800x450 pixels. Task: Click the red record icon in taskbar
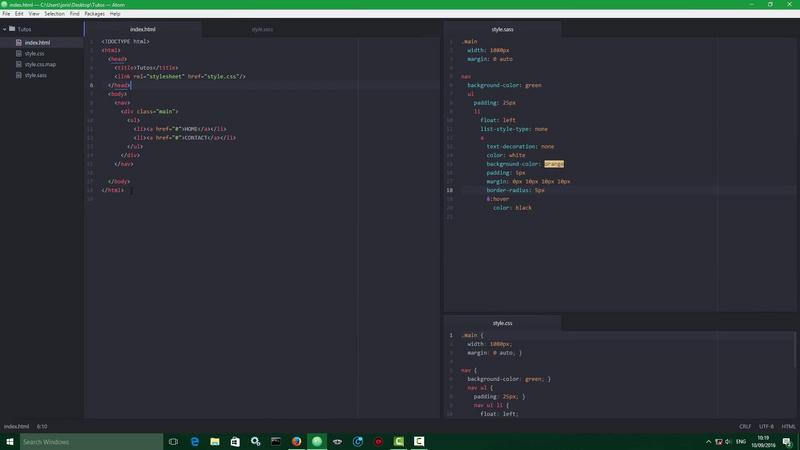[x=378, y=441]
